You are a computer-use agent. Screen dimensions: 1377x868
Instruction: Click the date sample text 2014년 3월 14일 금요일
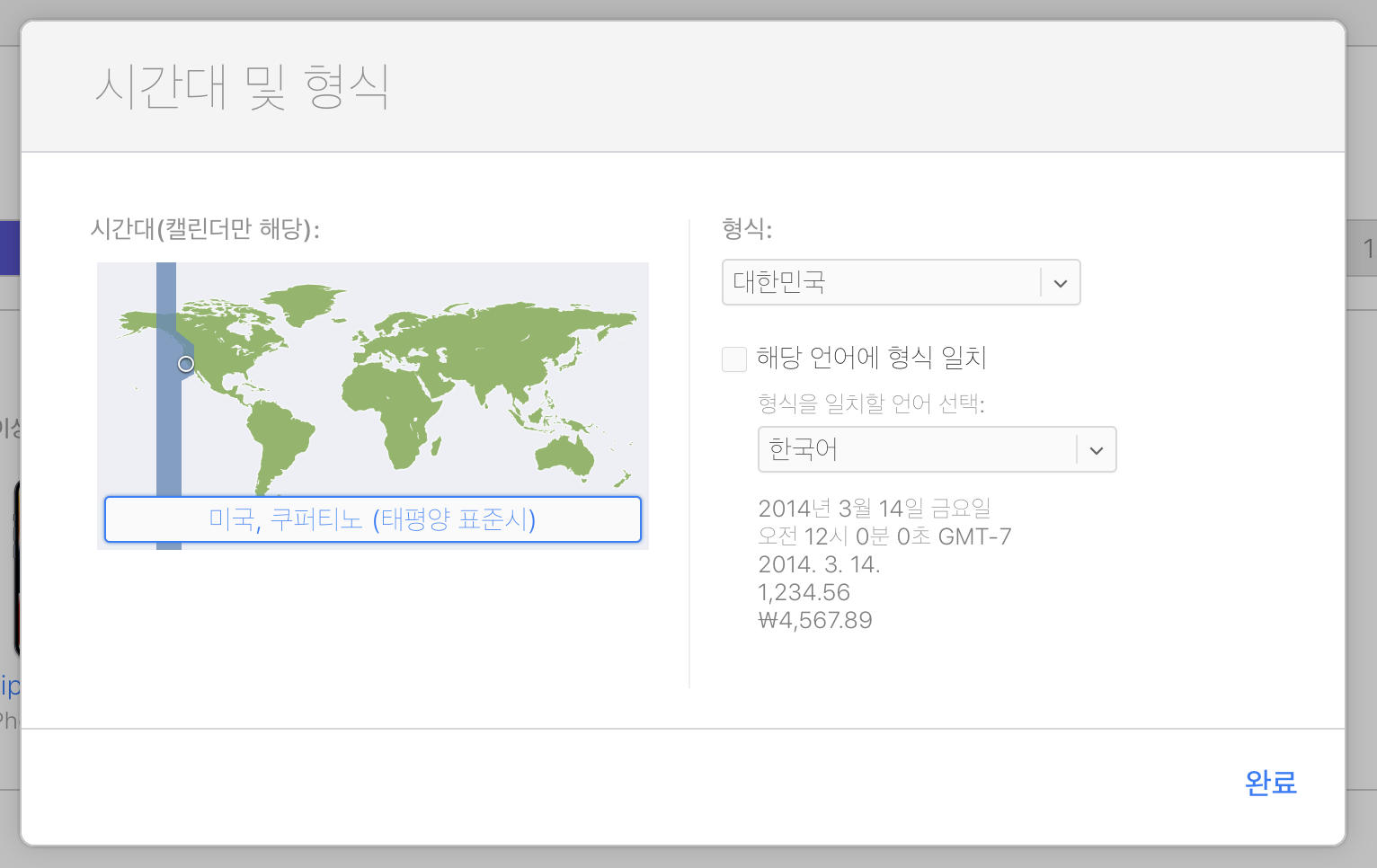coord(874,509)
